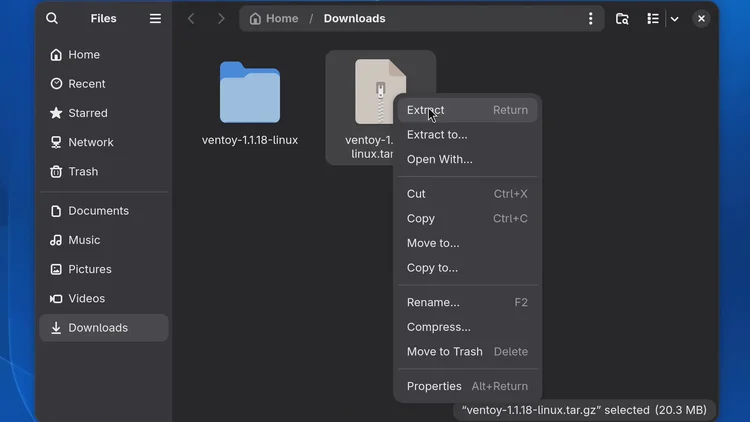Open the path bar three-dot menu

[591, 19]
